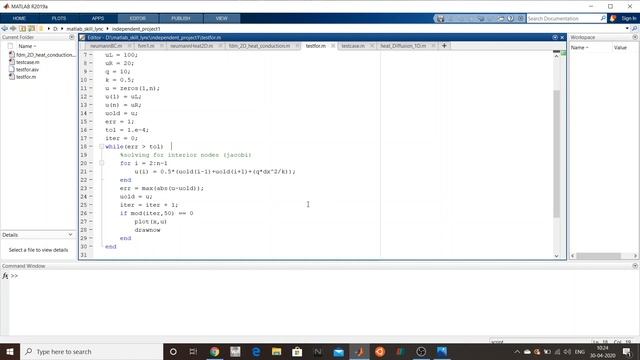Go forward in folder history
Viewport: 640px width, 360px height.
coord(13,29)
